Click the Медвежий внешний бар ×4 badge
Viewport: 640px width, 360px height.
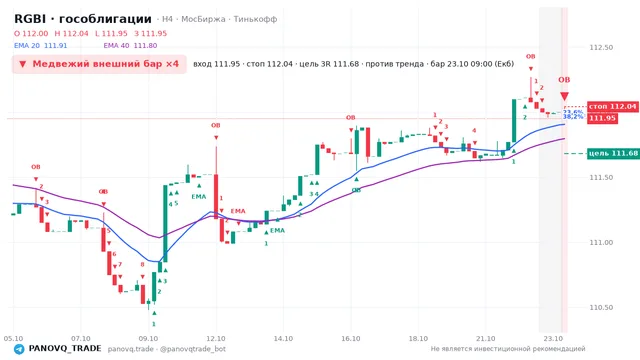click(x=99, y=64)
